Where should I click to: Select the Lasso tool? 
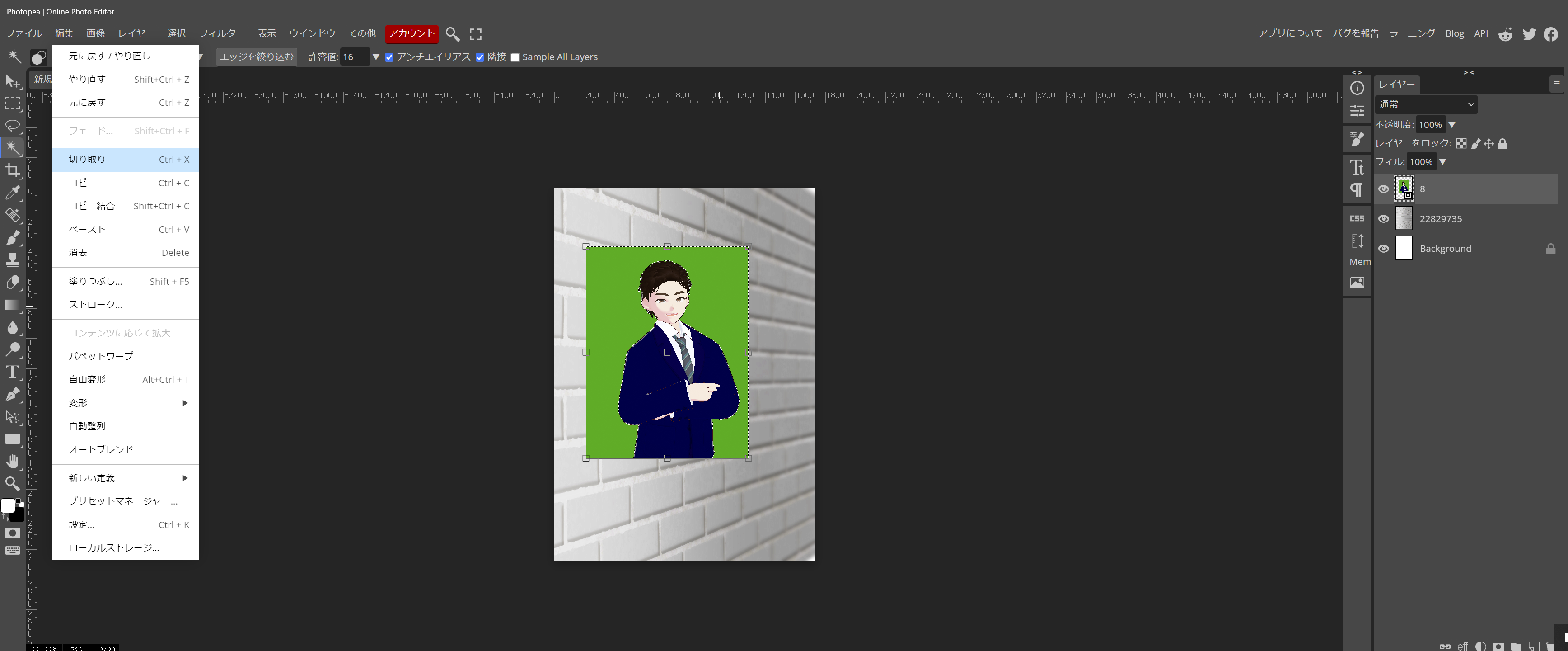12,125
